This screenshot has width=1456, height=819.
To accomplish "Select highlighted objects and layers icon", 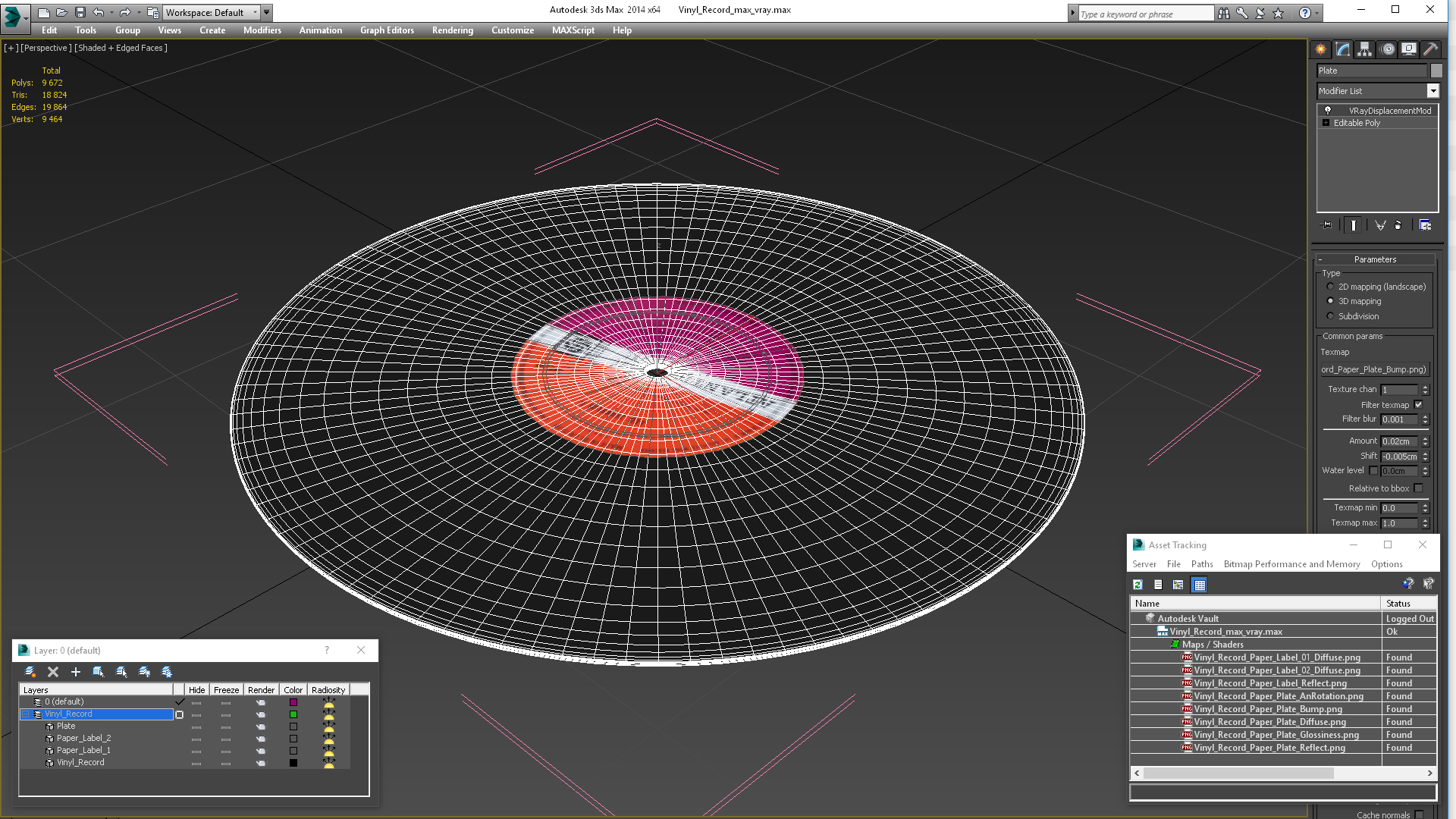I will point(99,672).
